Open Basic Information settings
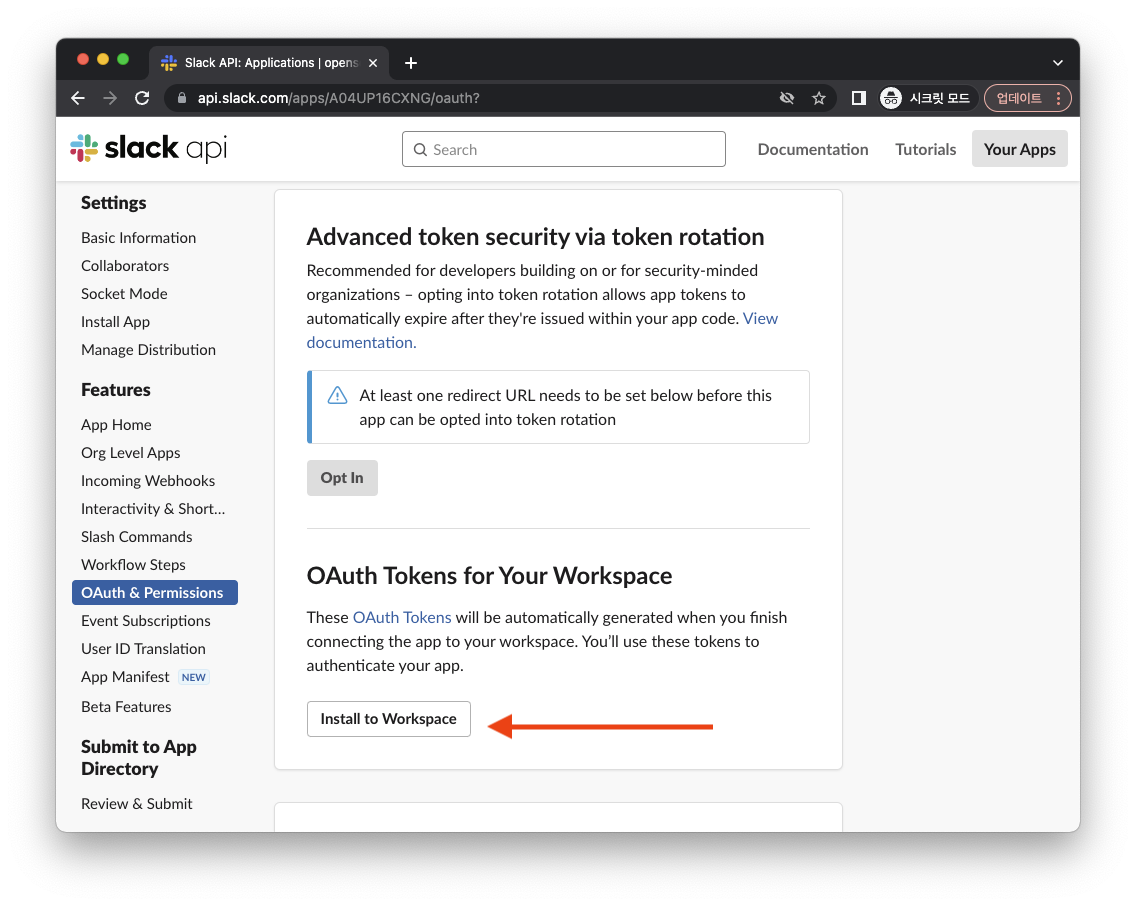The image size is (1136, 906). 138,238
